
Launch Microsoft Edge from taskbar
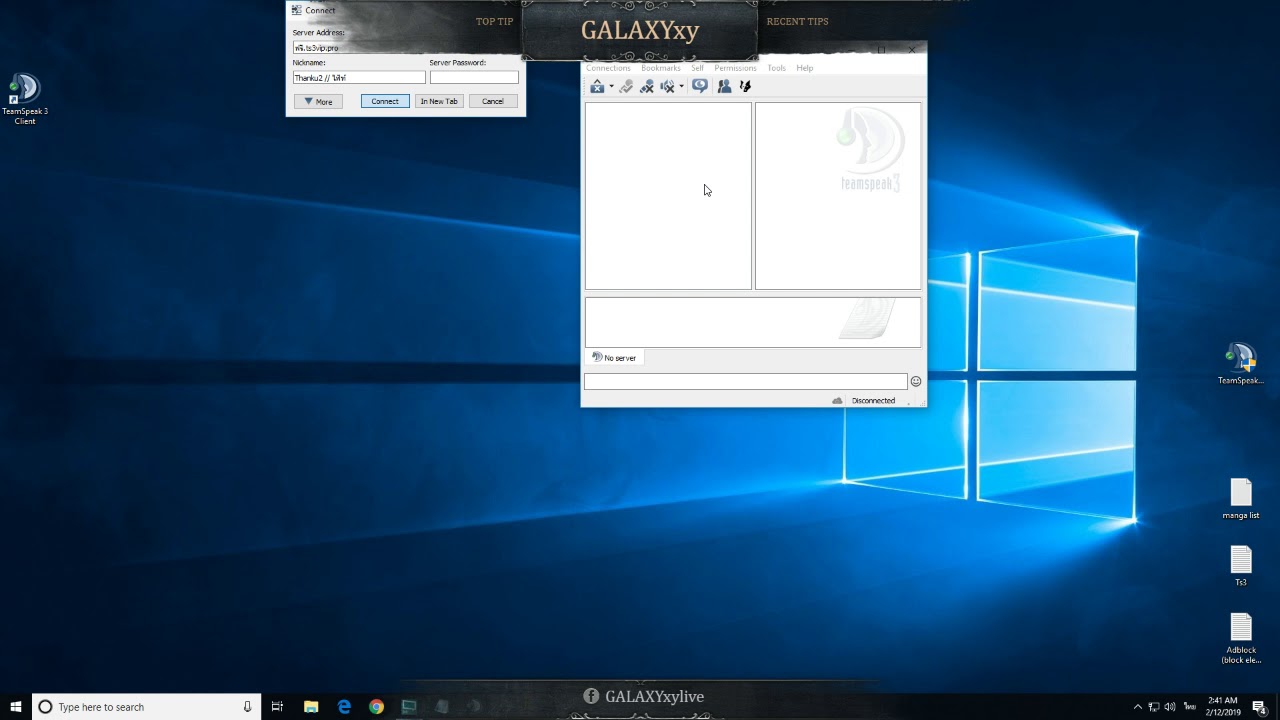[x=344, y=706]
